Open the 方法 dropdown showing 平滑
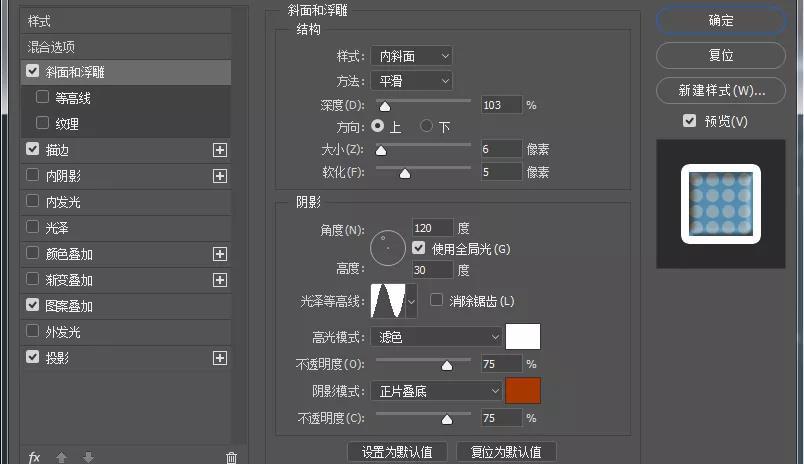The width and height of the screenshot is (804, 464). pos(412,81)
